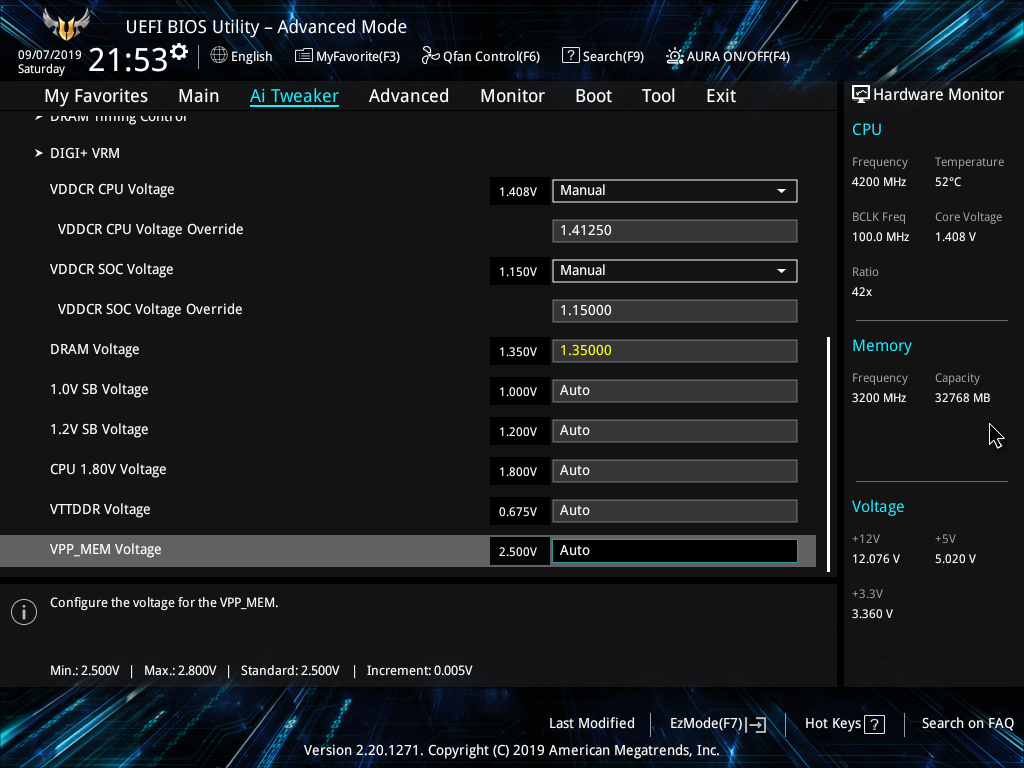Open VDDCR CPU Voltage dropdown
This screenshot has height=768, width=1024.
675,191
